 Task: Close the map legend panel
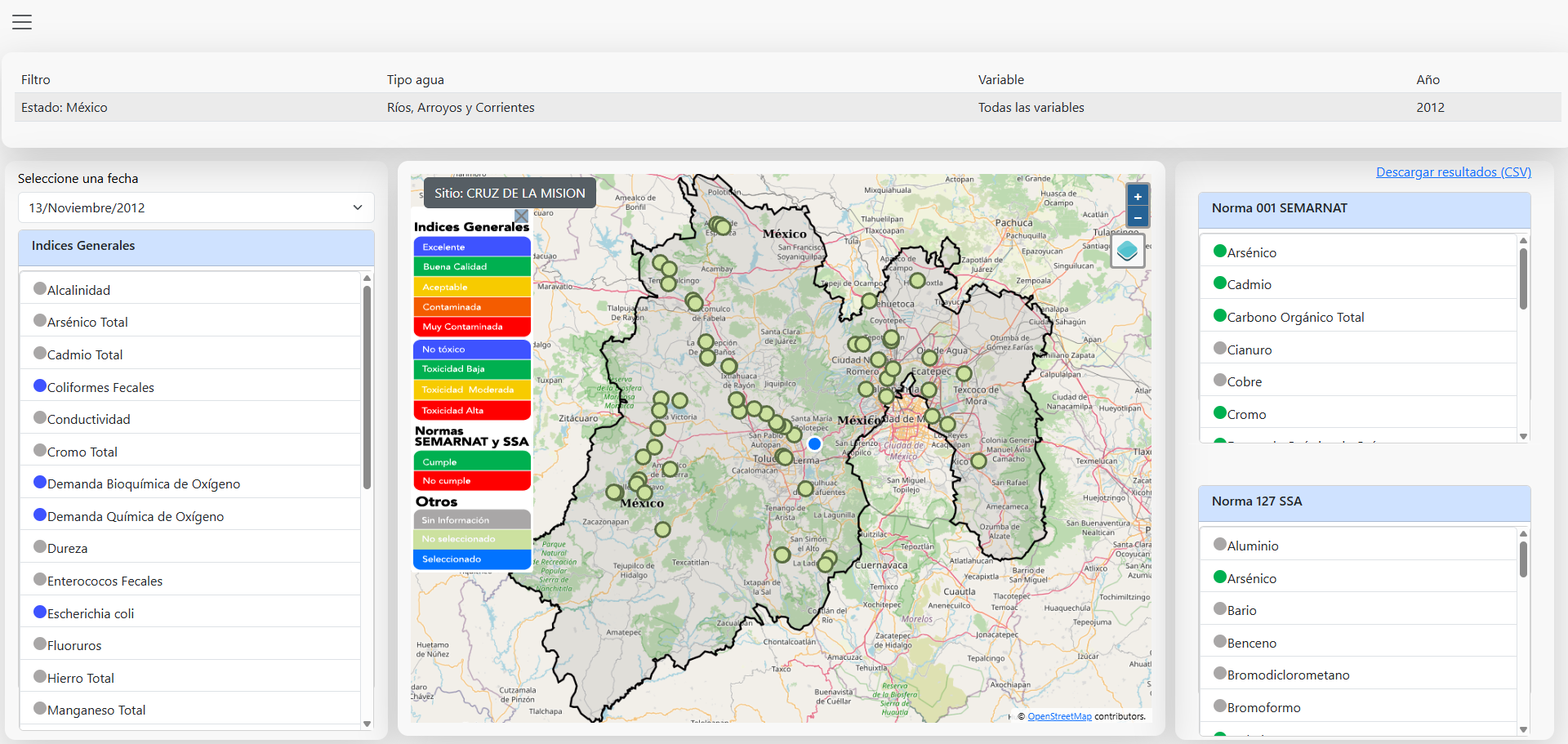521,216
